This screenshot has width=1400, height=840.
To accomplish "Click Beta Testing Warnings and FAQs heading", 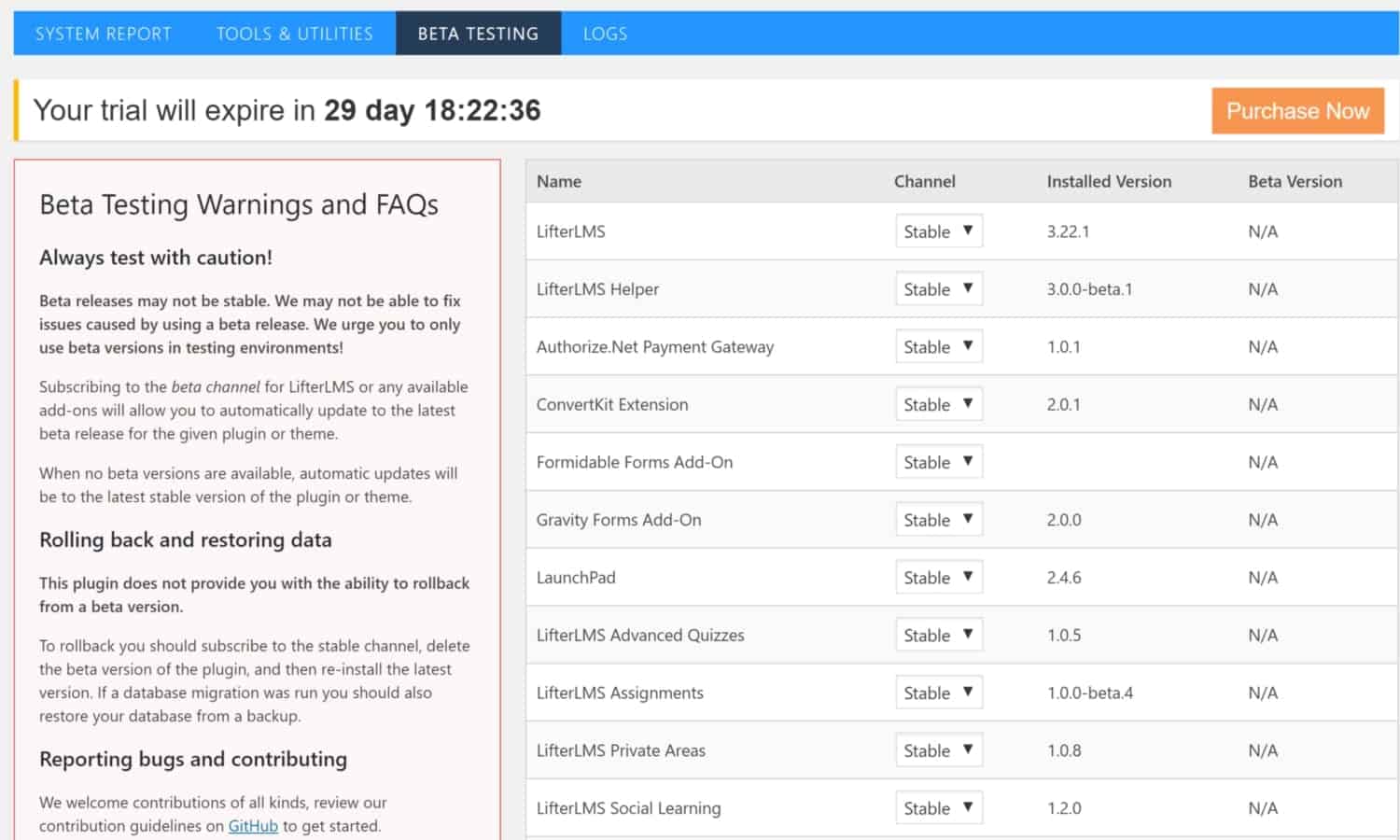I will [x=239, y=205].
